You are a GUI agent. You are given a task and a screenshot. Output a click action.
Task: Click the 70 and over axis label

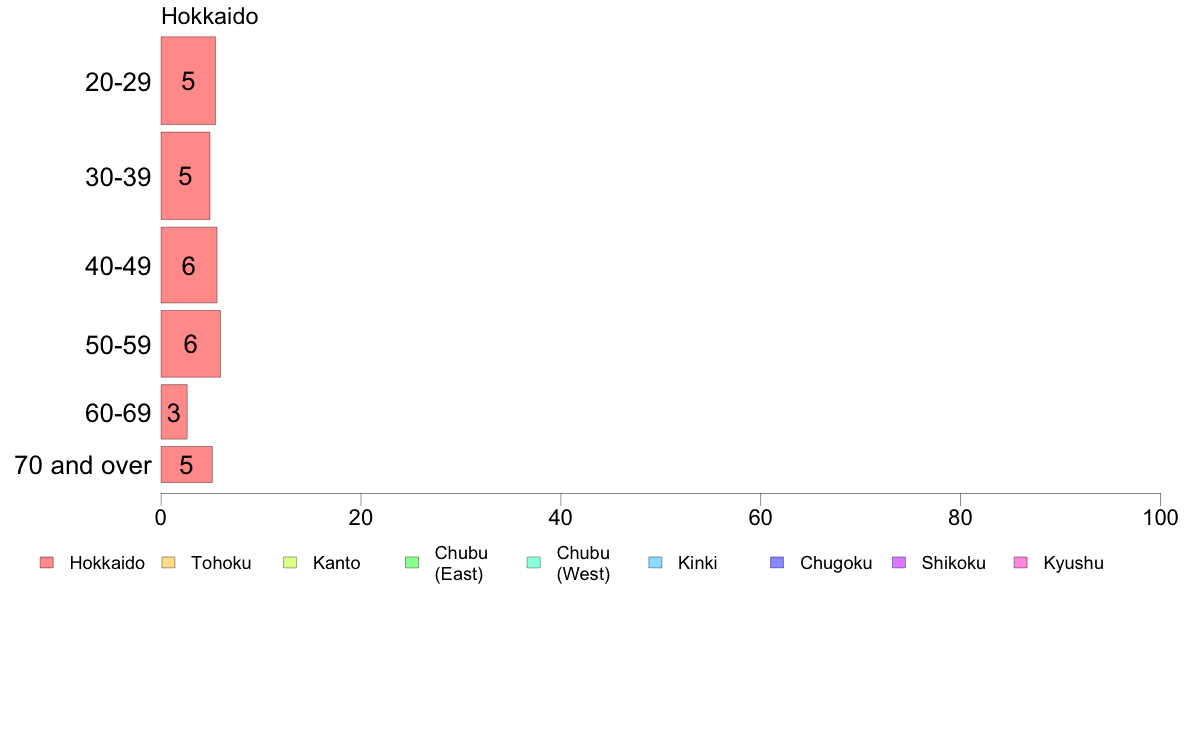(83, 465)
